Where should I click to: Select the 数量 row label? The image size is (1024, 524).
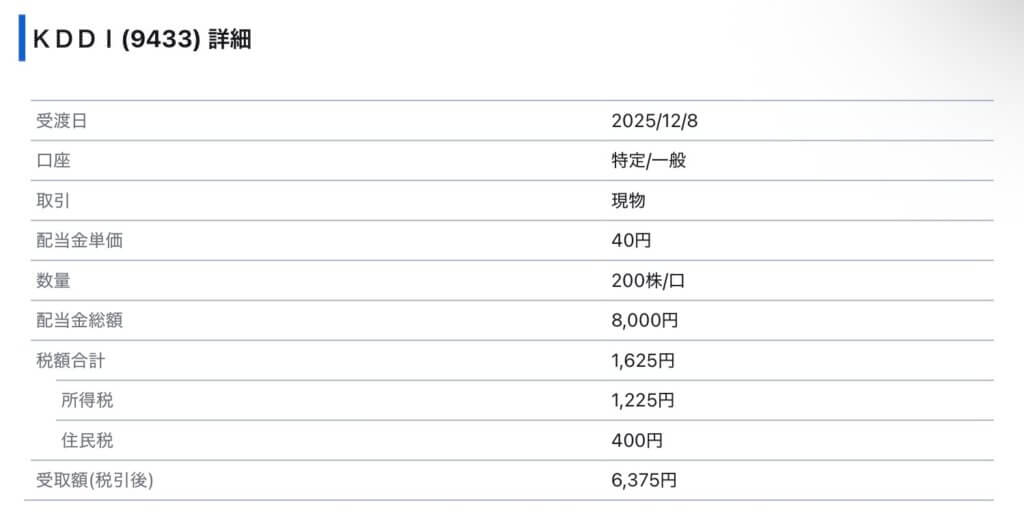pos(53,281)
